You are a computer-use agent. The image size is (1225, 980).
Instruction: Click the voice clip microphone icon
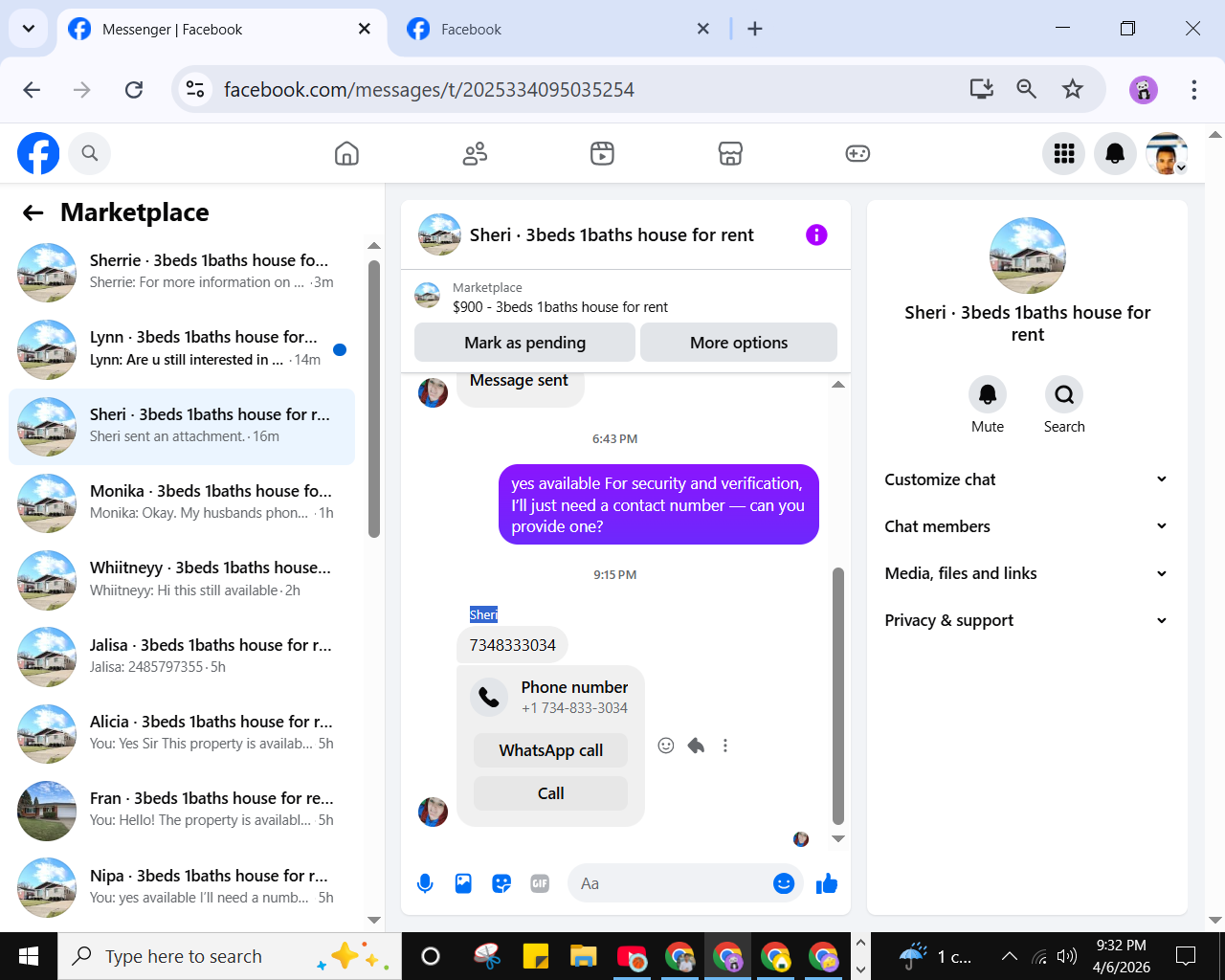425,883
